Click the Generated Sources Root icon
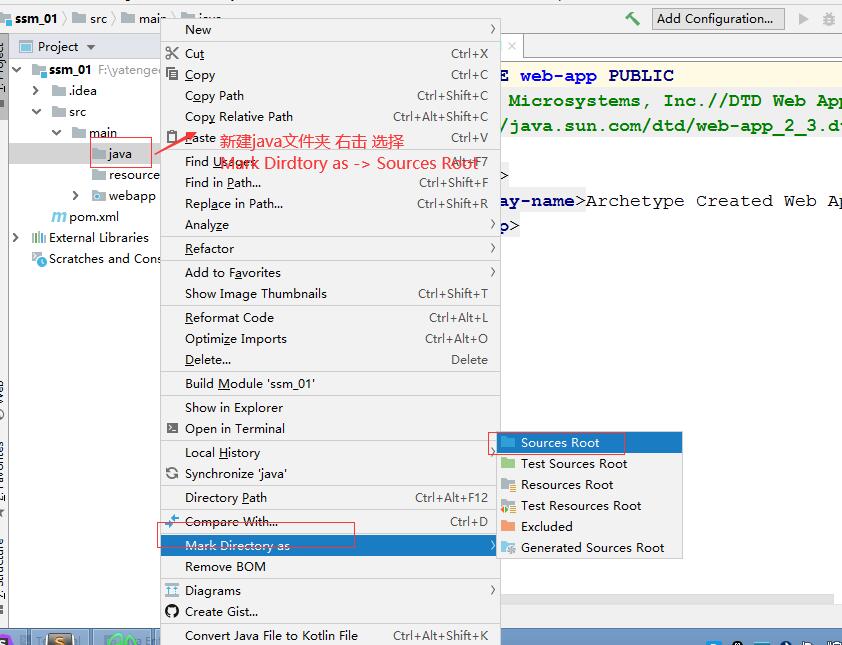The height and width of the screenshot is (645, 842). (509, 548)
